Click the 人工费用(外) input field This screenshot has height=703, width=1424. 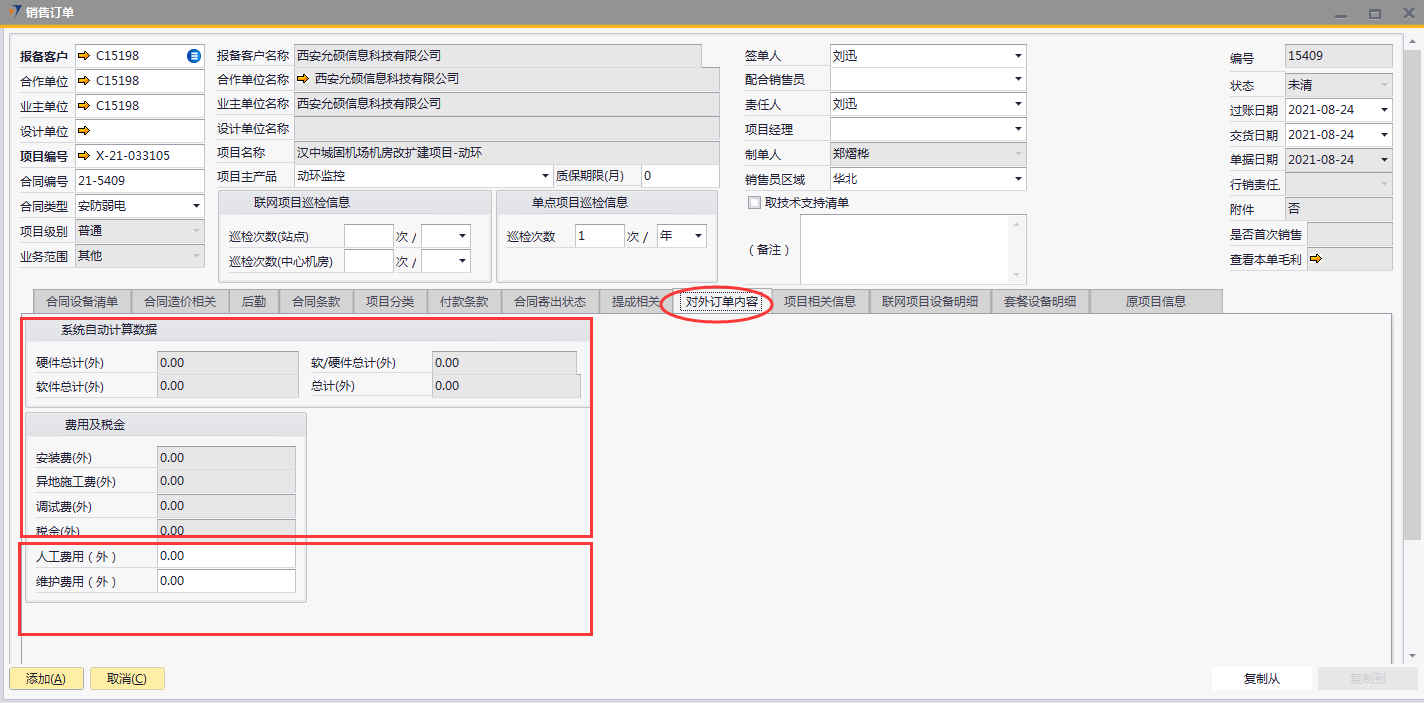coord(226,556)
